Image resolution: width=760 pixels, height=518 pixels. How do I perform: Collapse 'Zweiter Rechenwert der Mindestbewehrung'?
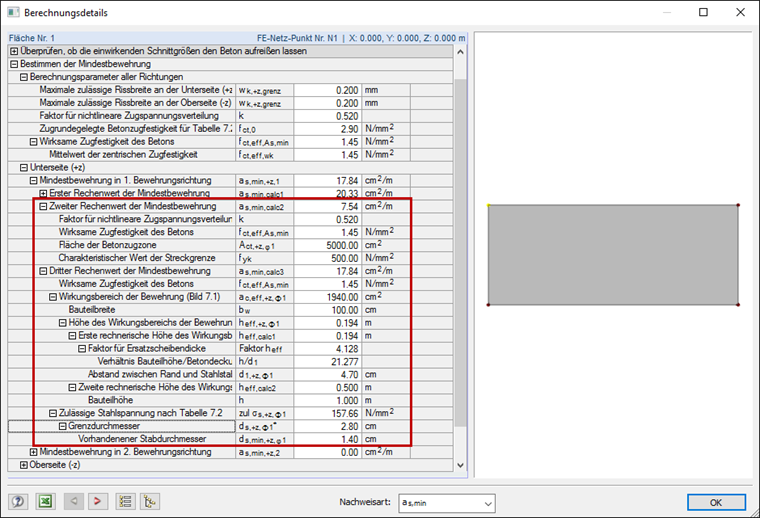point(43,206)
